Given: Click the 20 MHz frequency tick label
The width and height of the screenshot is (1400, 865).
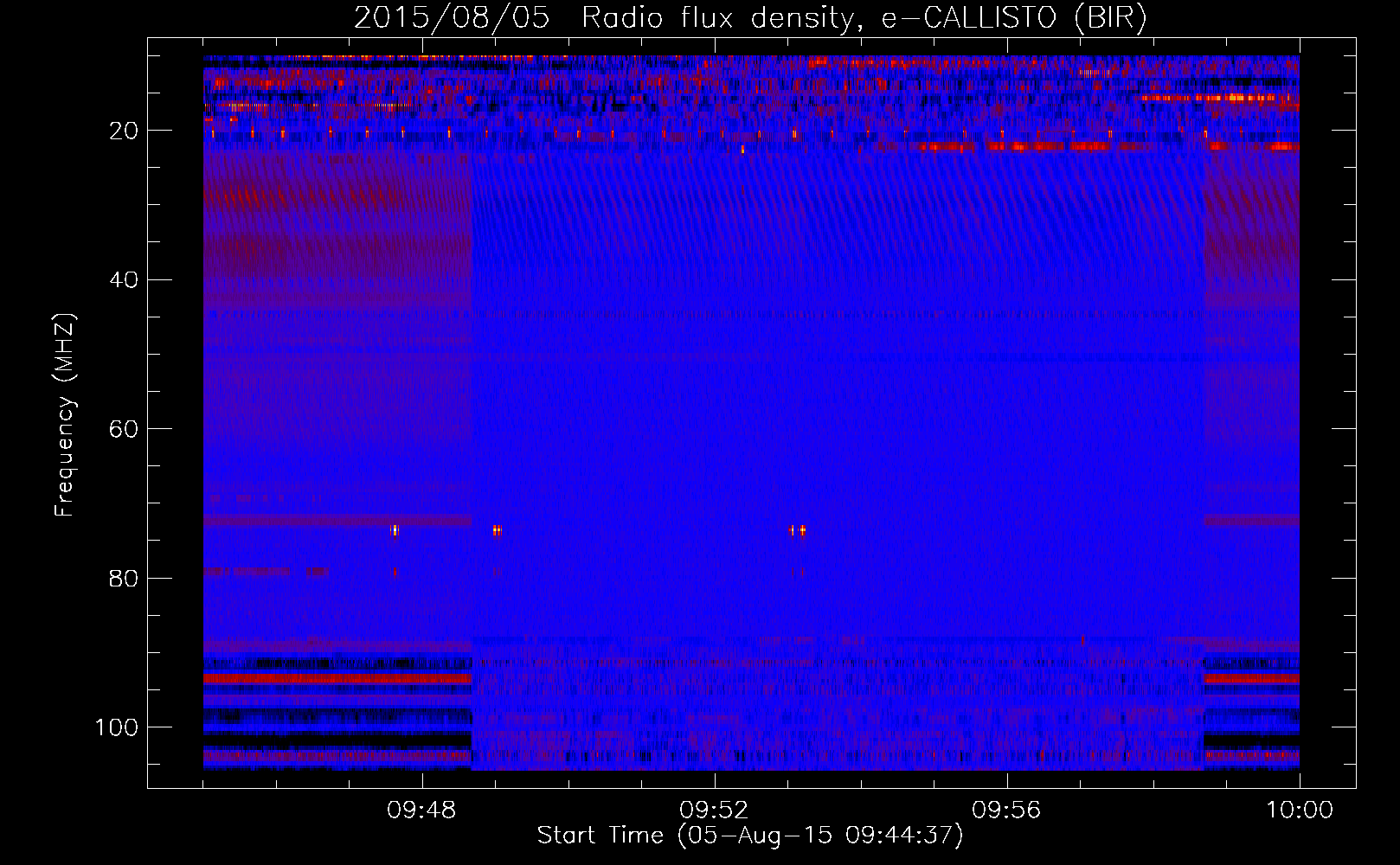Looking at the screenshot, I should [x=124, y=131].
